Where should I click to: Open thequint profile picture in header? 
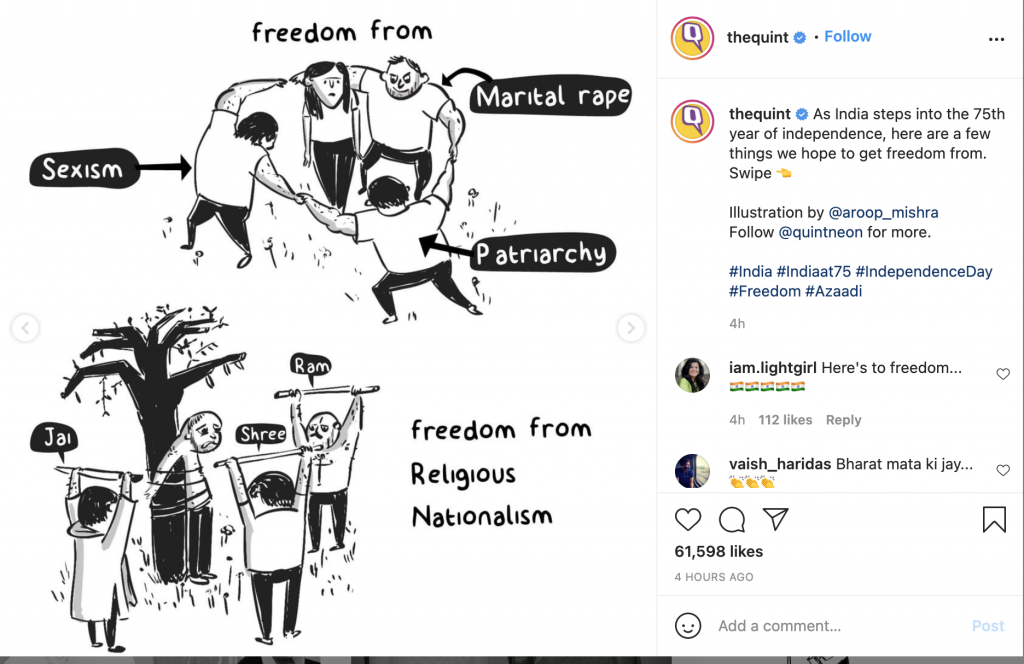(x=692, y=39)
